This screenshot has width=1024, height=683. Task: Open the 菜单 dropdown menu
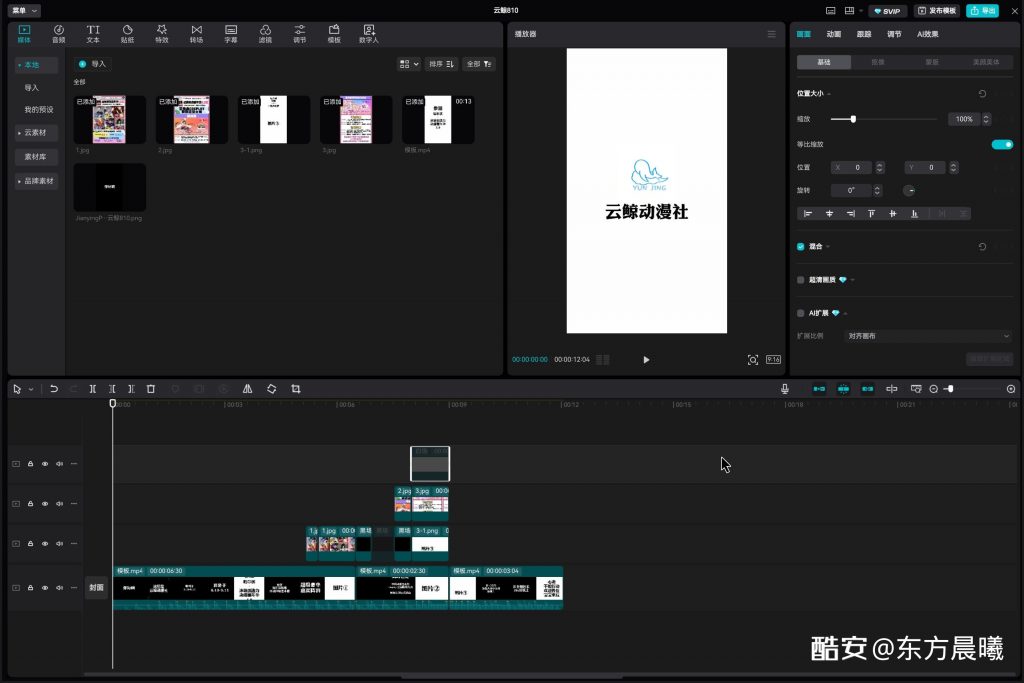coord(25,10)
